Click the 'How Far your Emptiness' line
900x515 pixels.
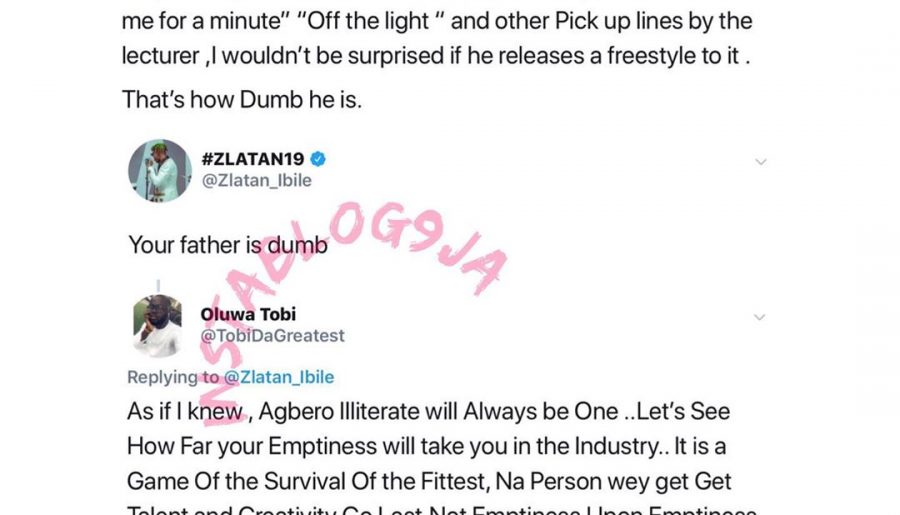426,447
